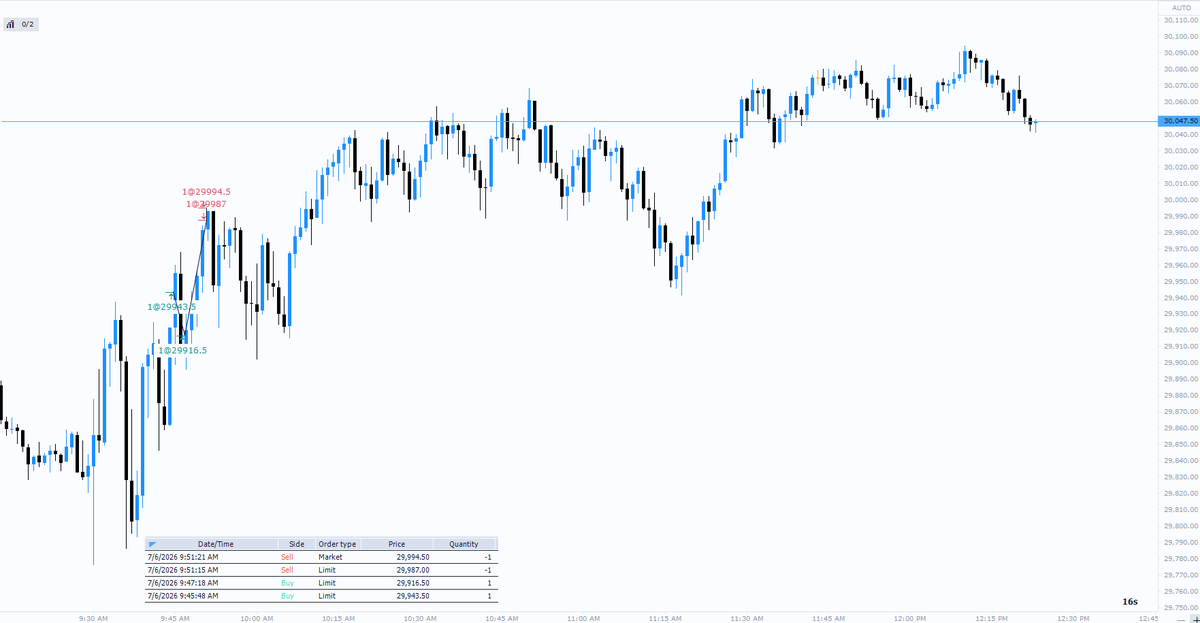
Task: Select the 9:51:15 AM order row
Action: pos(321,569)
